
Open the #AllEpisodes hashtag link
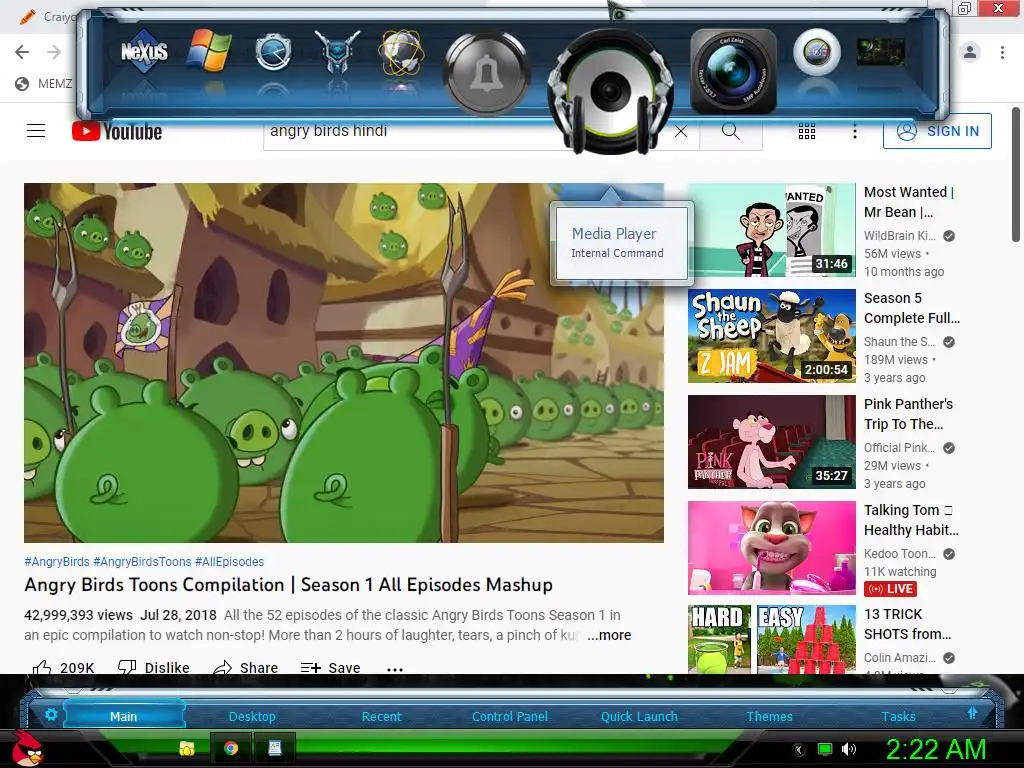[229, 562]
